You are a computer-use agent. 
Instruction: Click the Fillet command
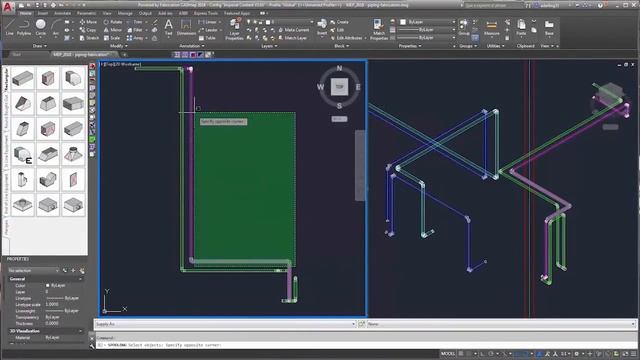click(x=135, y=30)
